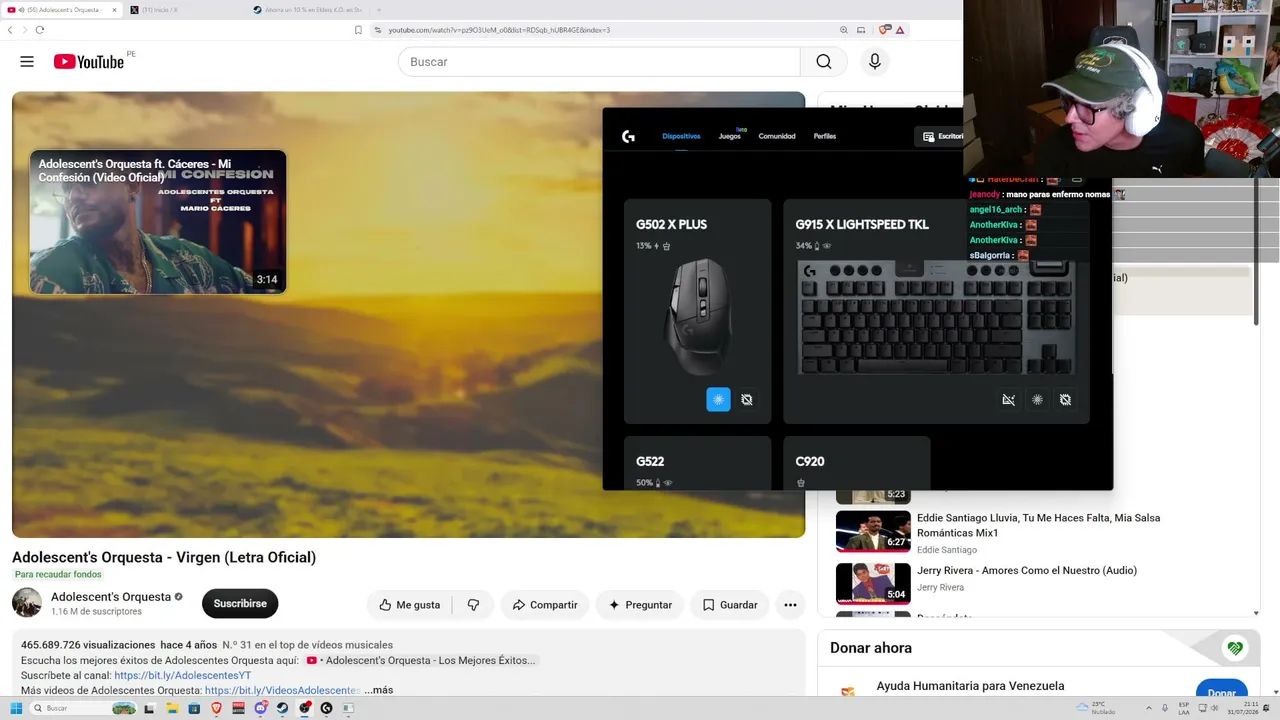Expand the description with ...más
The width and height of the screenshot is (1280, 720).
[379, 690]
